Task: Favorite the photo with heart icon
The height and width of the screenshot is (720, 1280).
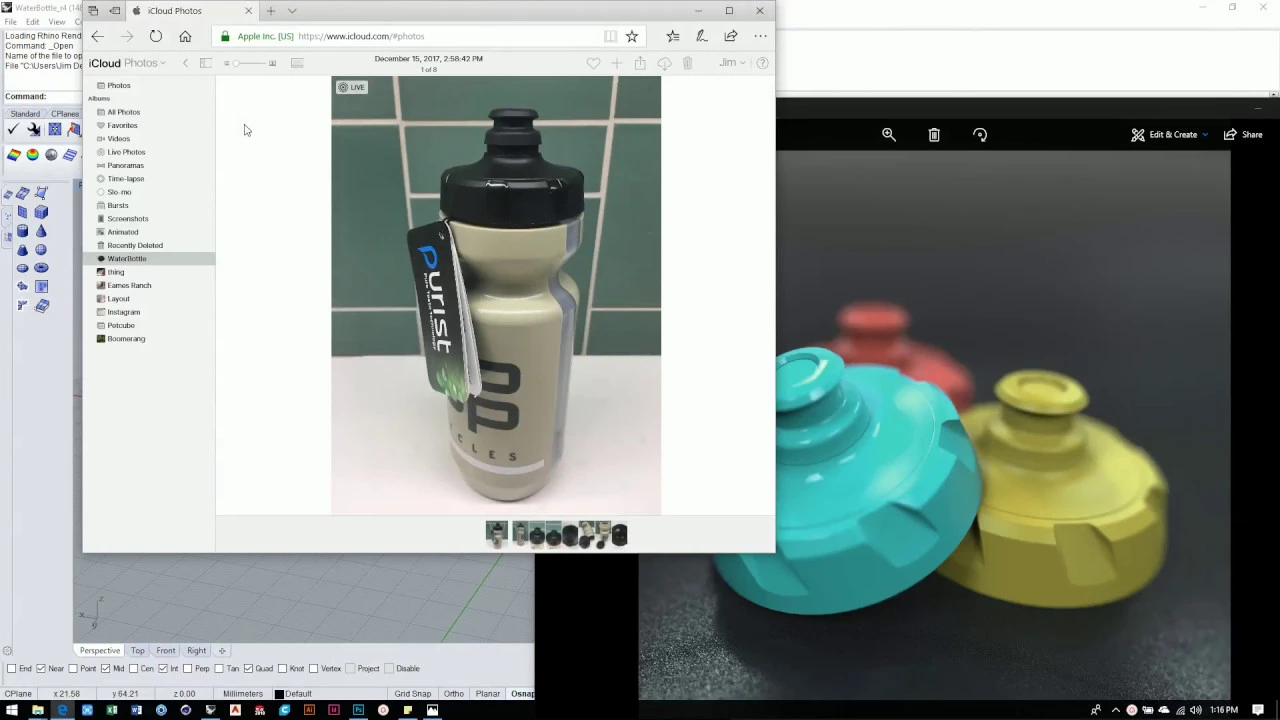Action: click(x=593, y=63)
